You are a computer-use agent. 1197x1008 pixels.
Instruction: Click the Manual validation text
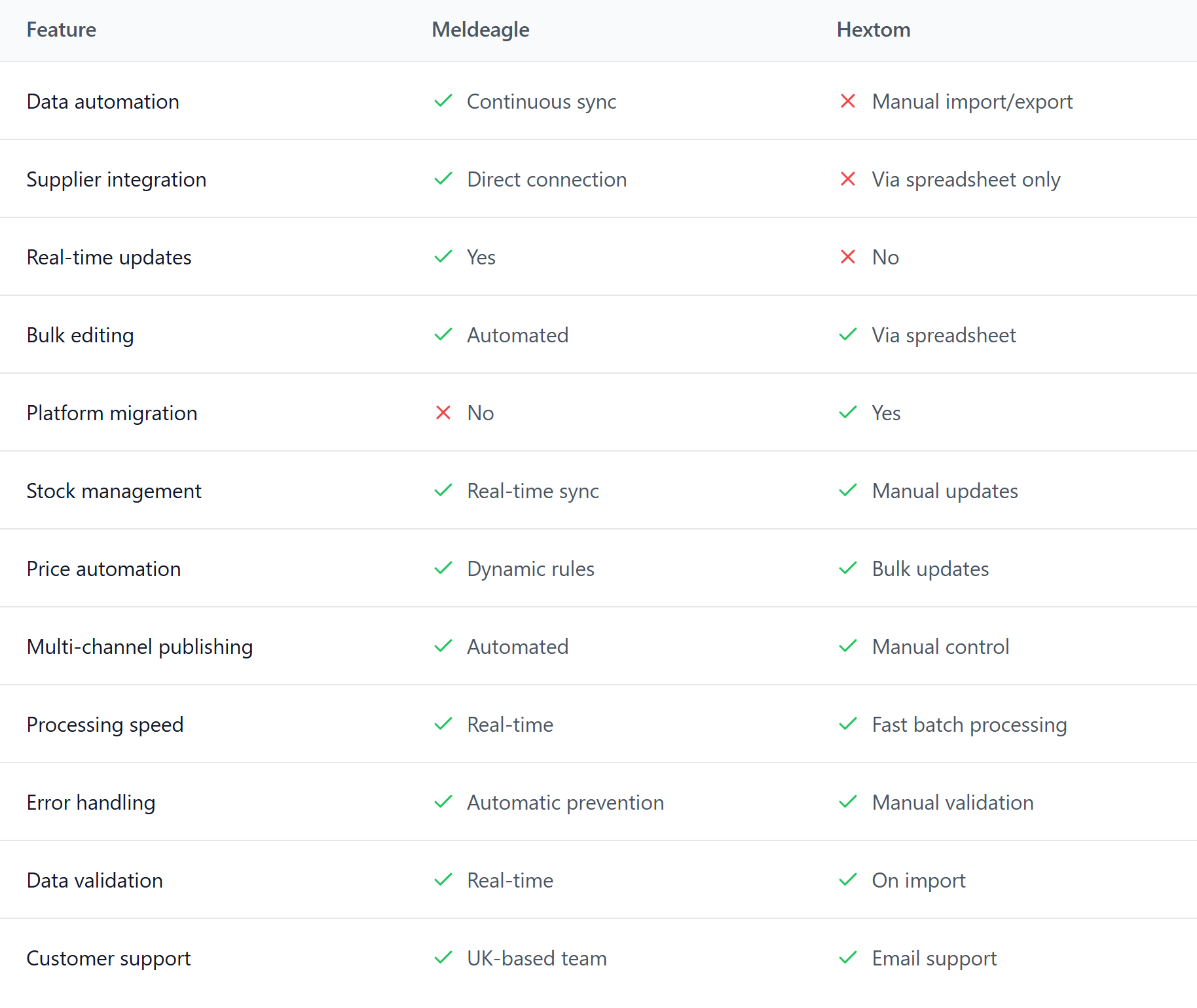953,802
